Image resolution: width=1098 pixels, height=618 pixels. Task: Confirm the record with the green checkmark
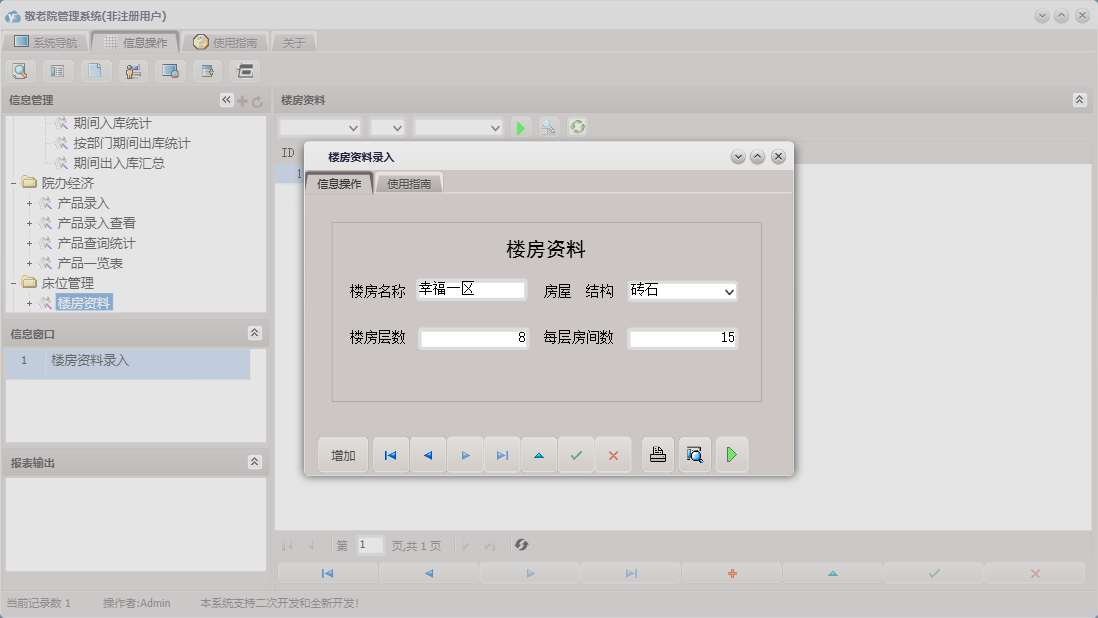pos(576,454)
